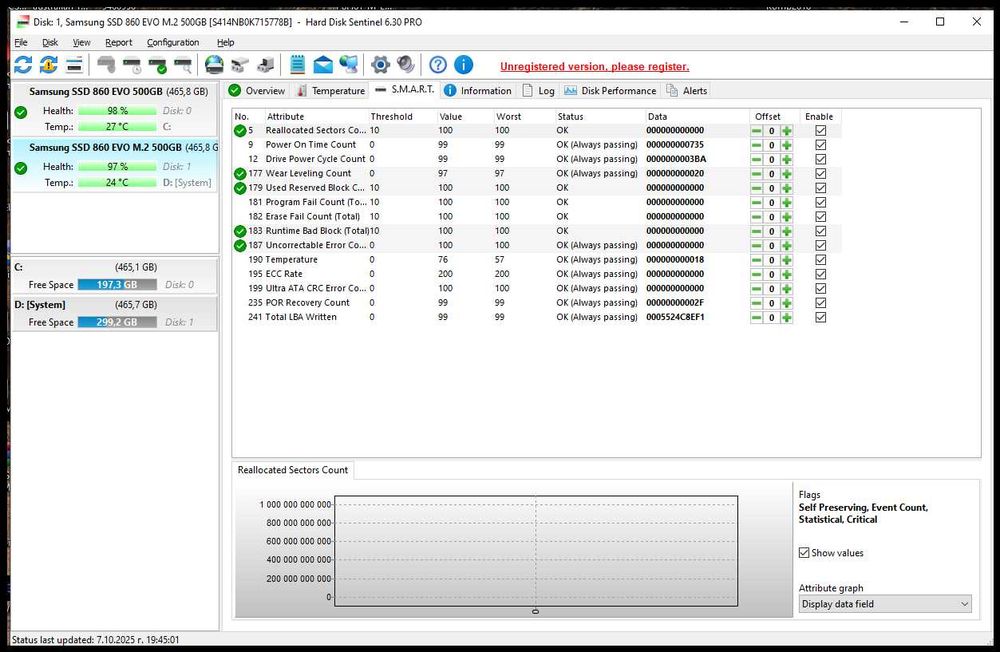This screenshot has height=652, width=1000.
Task: Open the Configuration menu
Action: 173,43
